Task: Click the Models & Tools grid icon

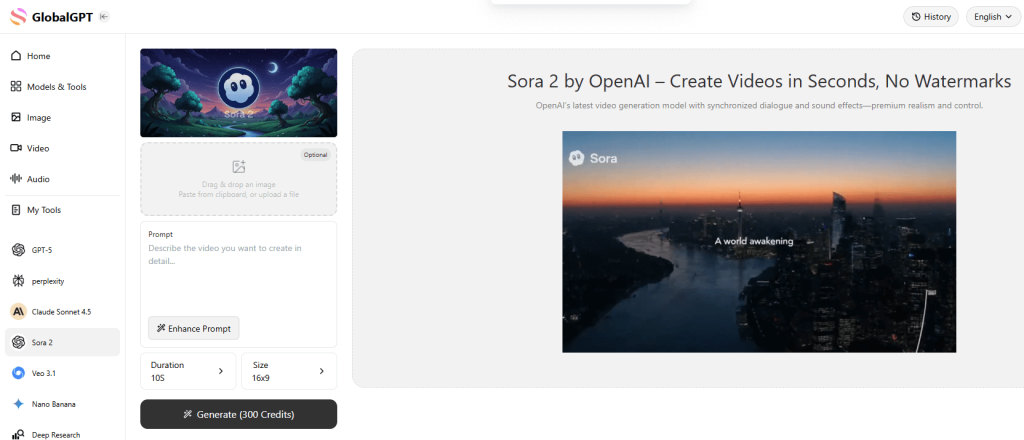Action: [16, 87]
